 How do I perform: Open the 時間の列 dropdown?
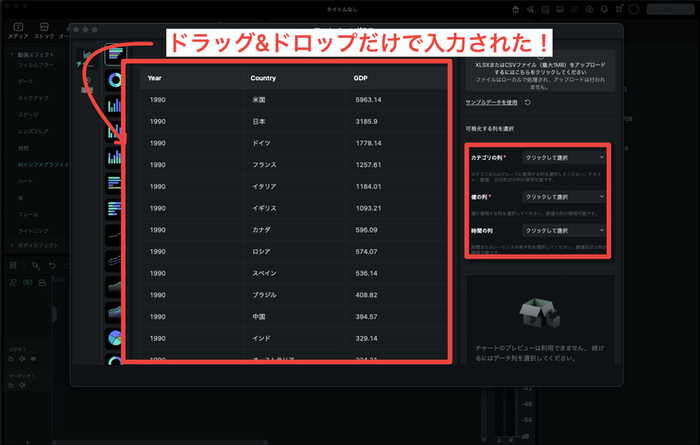(x=565, y=231)
